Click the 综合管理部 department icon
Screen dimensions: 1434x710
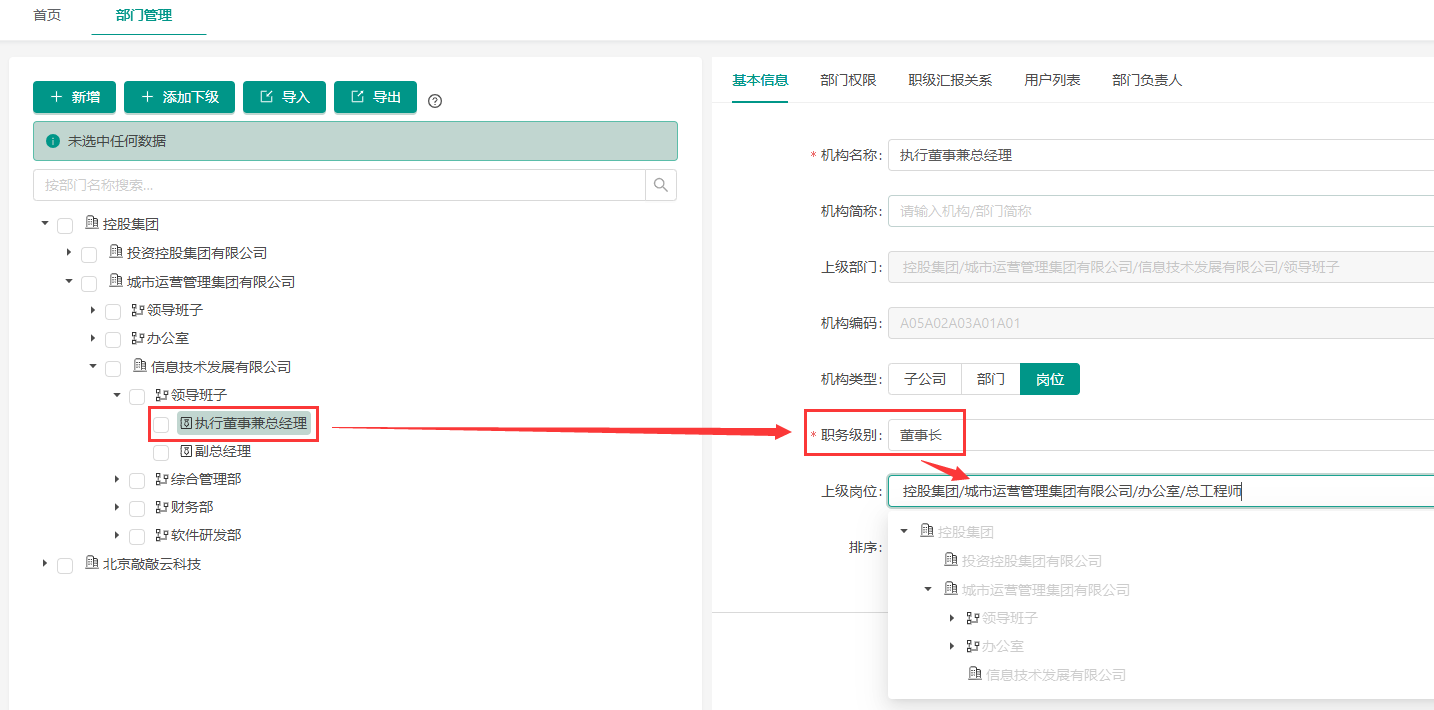pos(162,479)
